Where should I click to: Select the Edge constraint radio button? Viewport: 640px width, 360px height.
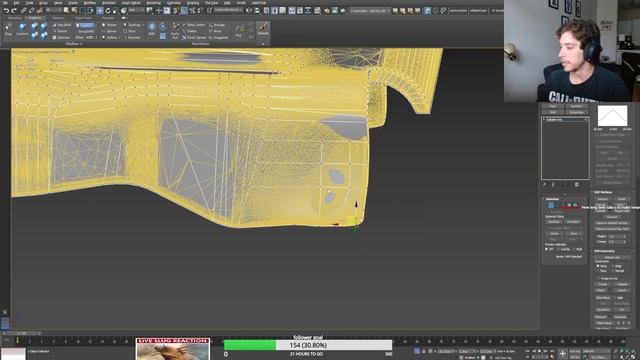(613, 266)
